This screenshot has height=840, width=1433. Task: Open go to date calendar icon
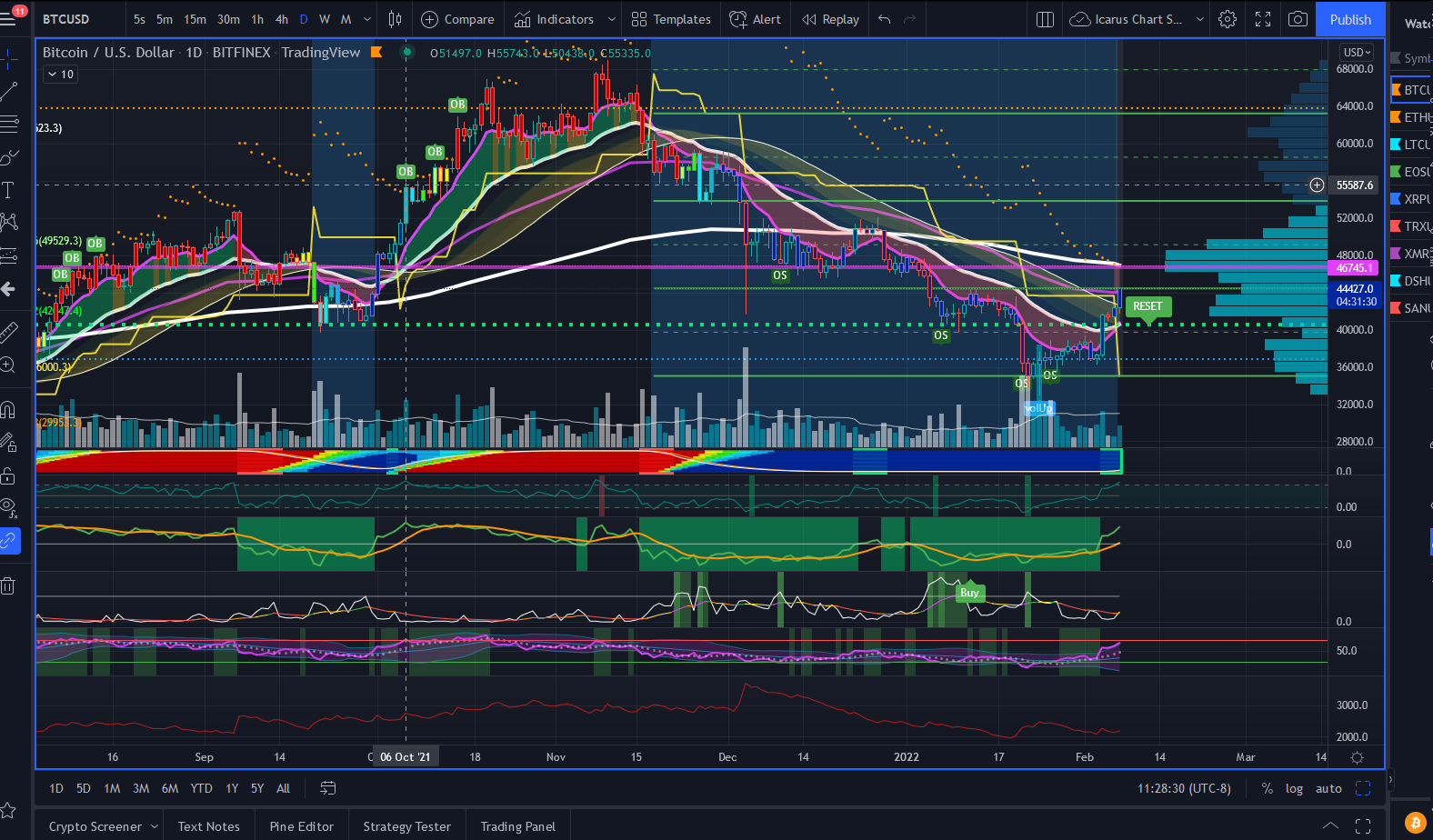(328, 788)
